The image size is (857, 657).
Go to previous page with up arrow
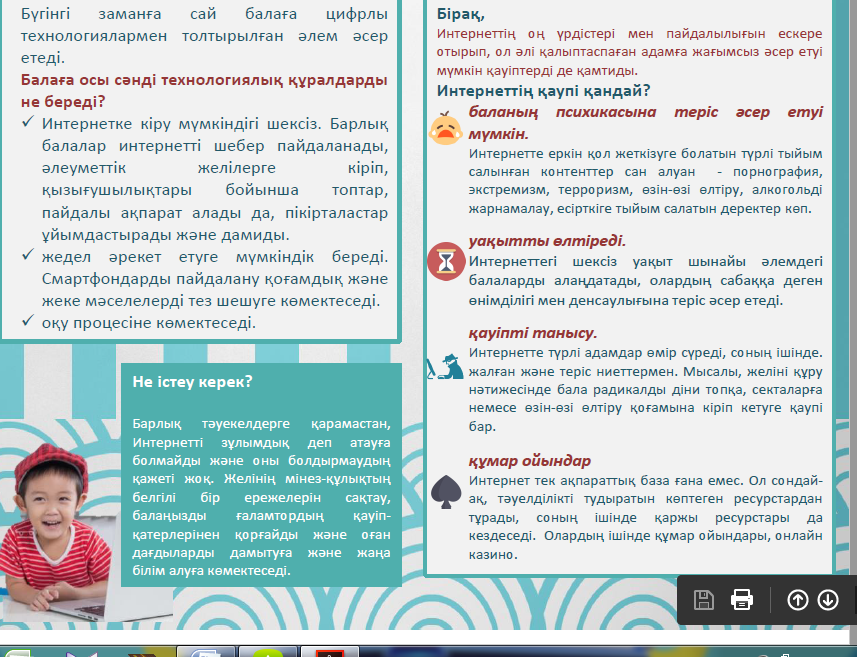798,600
